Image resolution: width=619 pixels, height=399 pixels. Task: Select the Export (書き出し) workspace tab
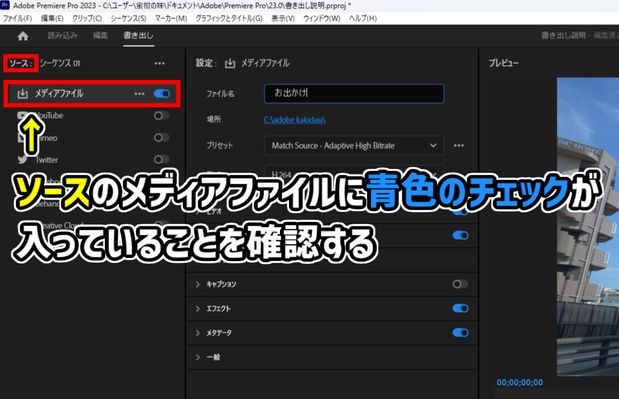(138, 36)
